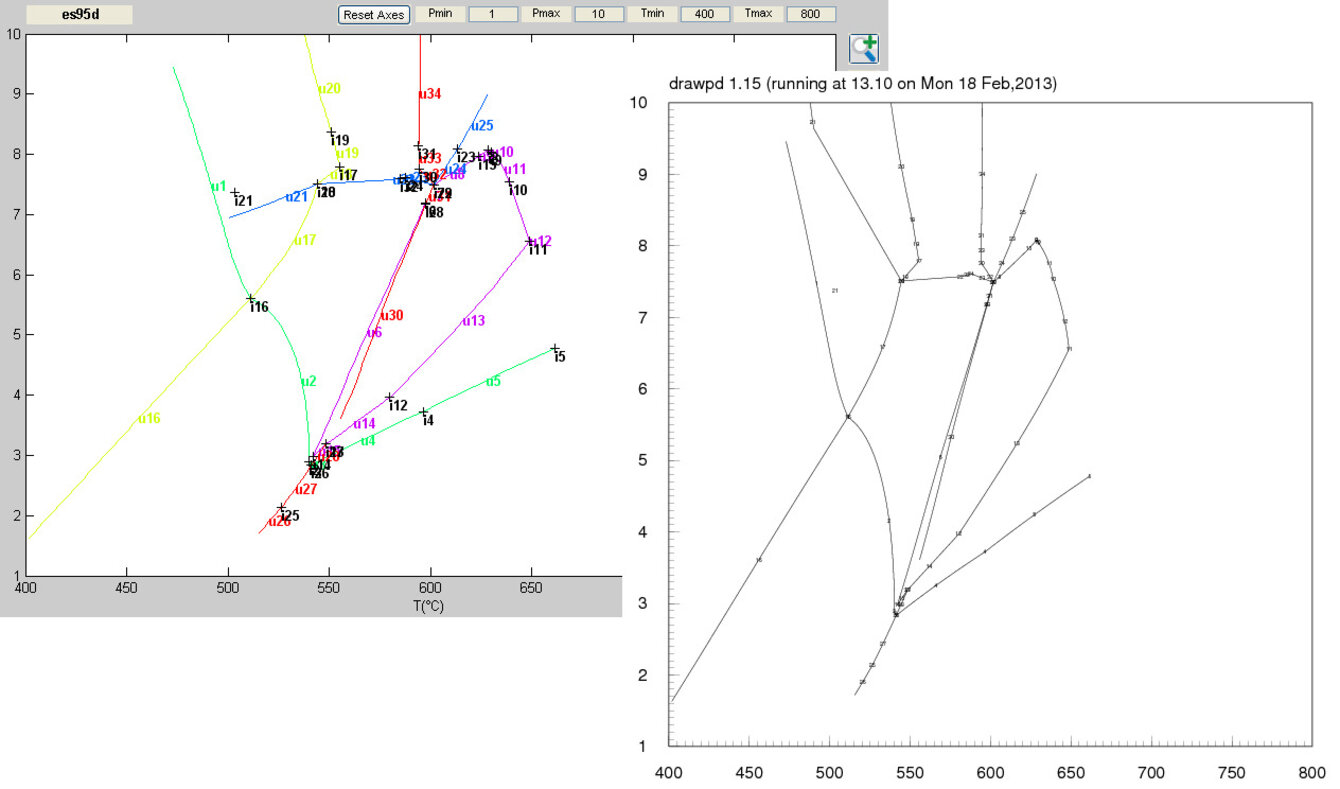Select the i21 point marker
This screenshot has width=1340, height=789.
235,193
